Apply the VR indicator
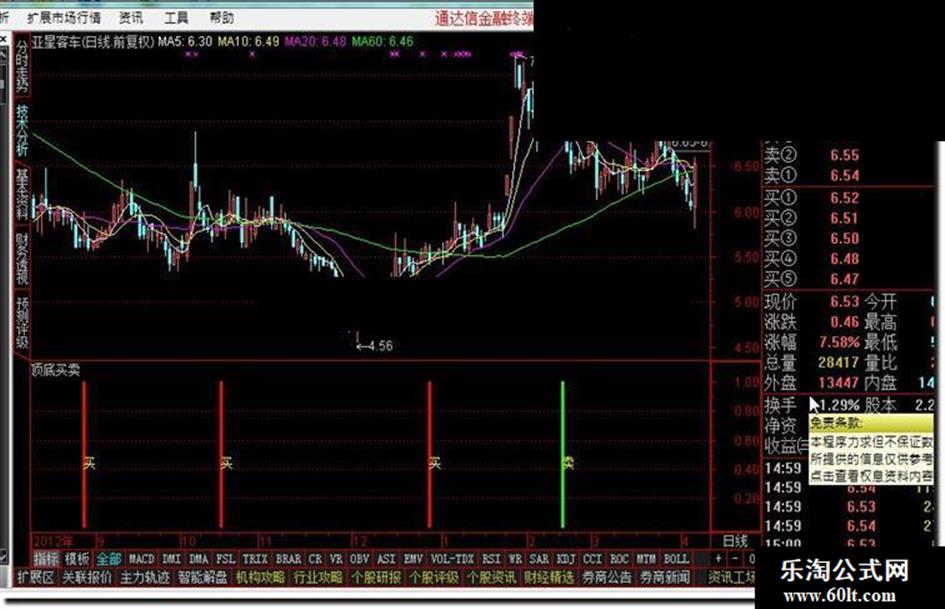Viewport: 945px width, 609px height. pos(336,559)
